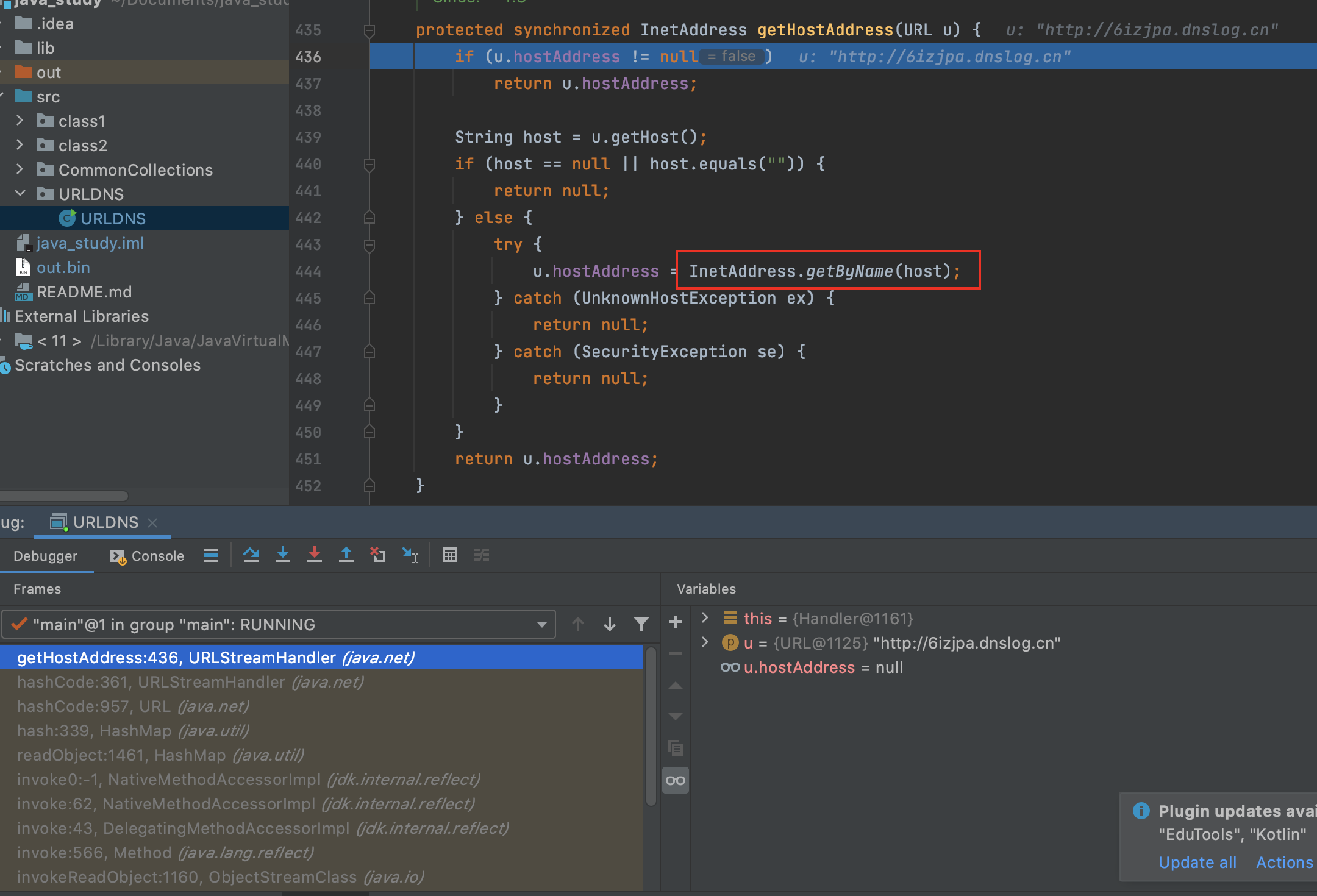Click the red Force Step Into icon

pos(315,555)
